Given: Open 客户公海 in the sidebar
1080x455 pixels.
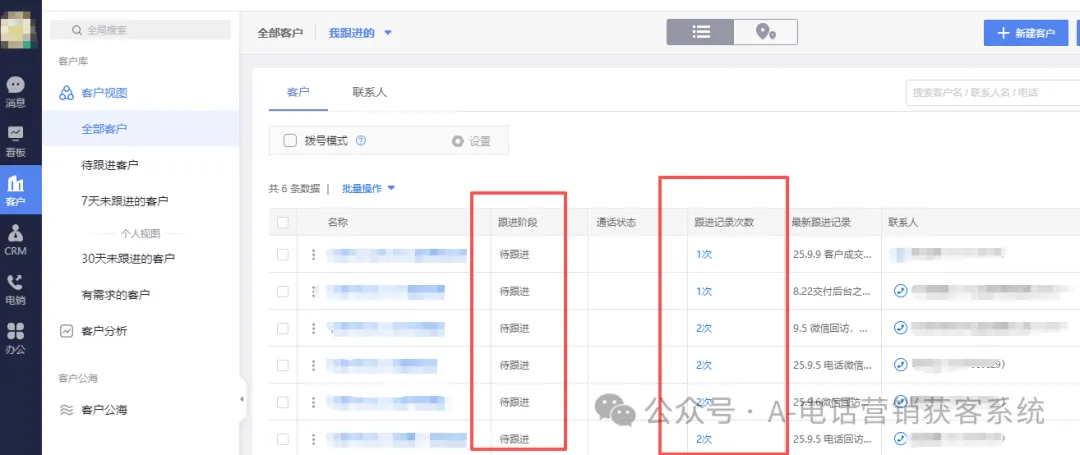Looking at the screenshot, I should coord(104,410).
